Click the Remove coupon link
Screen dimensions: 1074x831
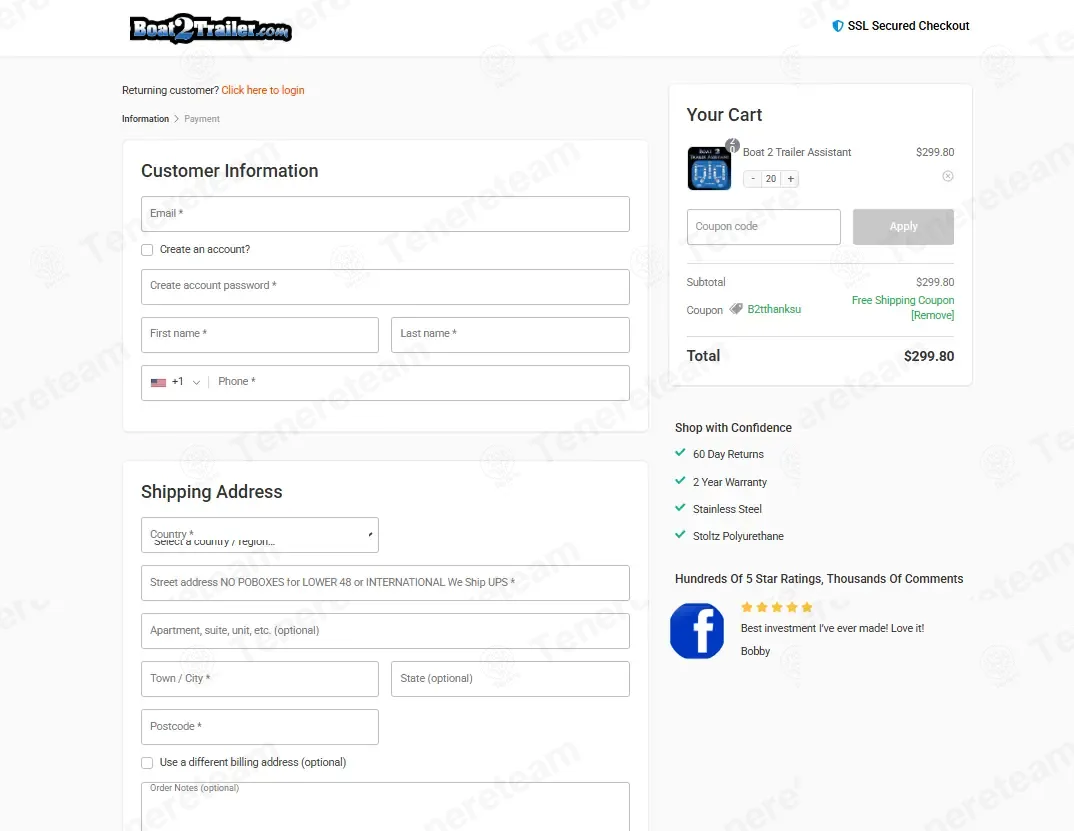[932, 315]
